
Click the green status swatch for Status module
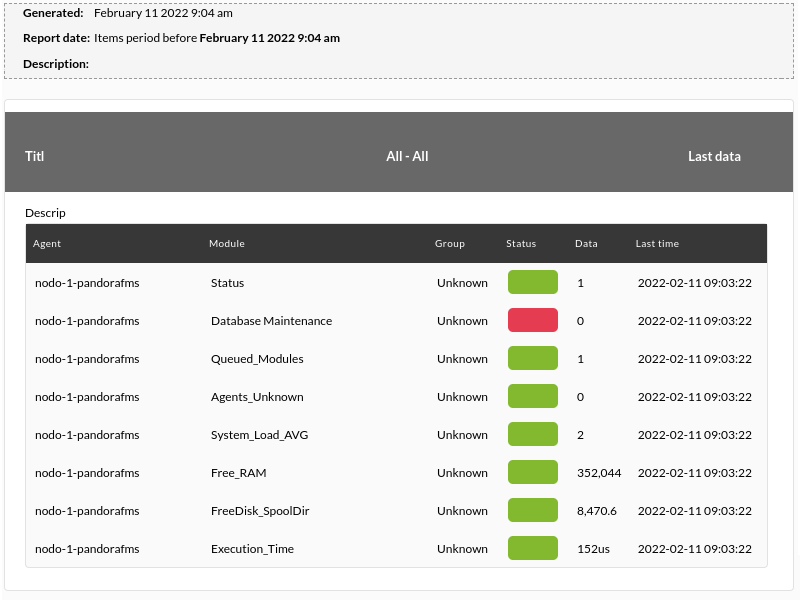coord(533,282)
